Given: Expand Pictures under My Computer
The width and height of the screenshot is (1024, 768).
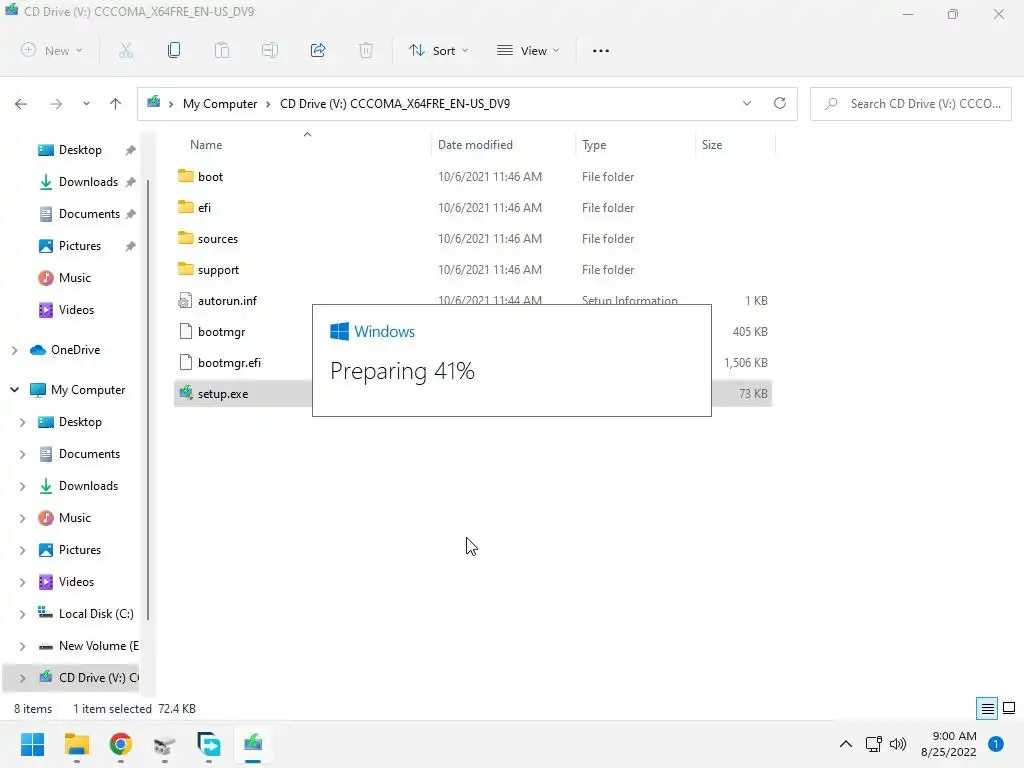Looking at the screenshot, I should (22, 551).
